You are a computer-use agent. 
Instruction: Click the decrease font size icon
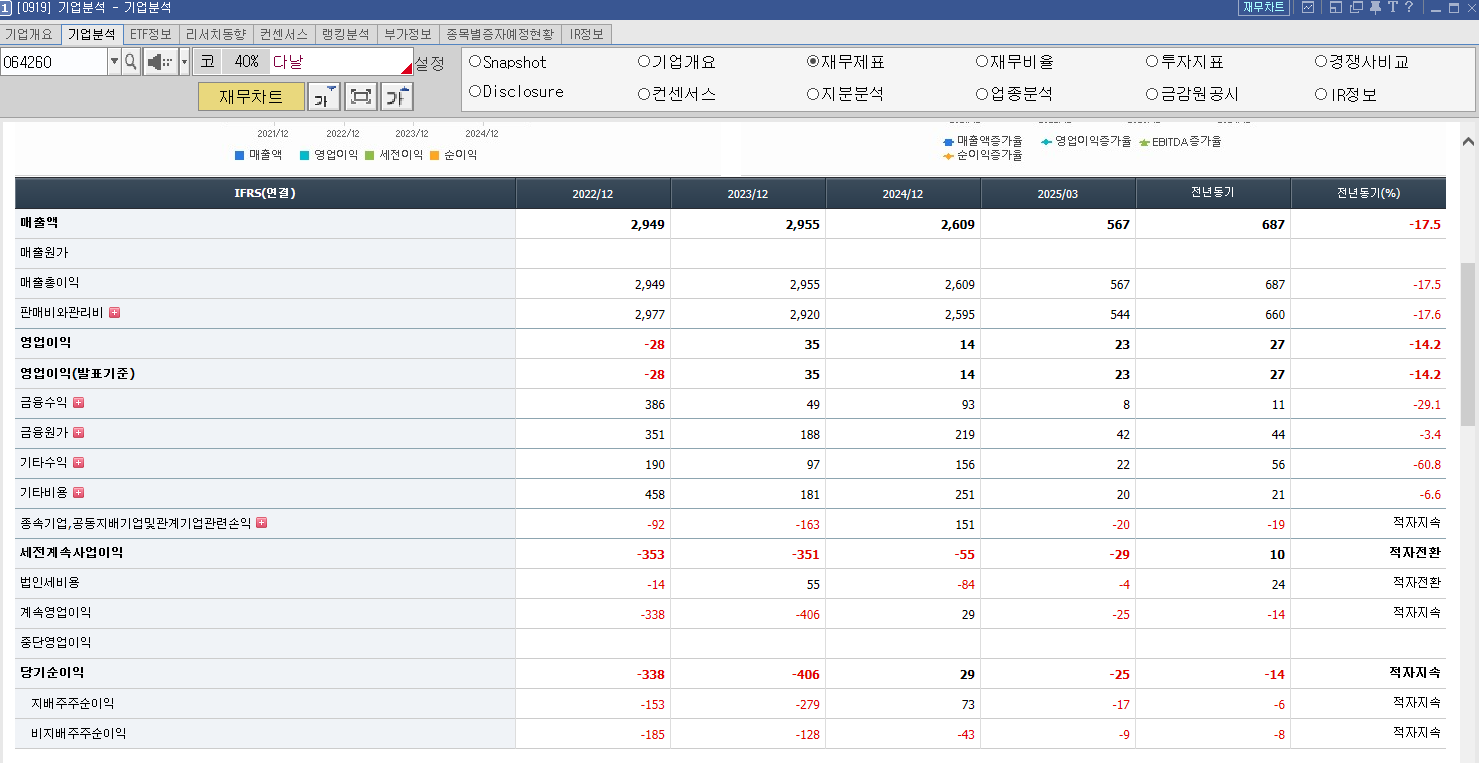[324, 97]
